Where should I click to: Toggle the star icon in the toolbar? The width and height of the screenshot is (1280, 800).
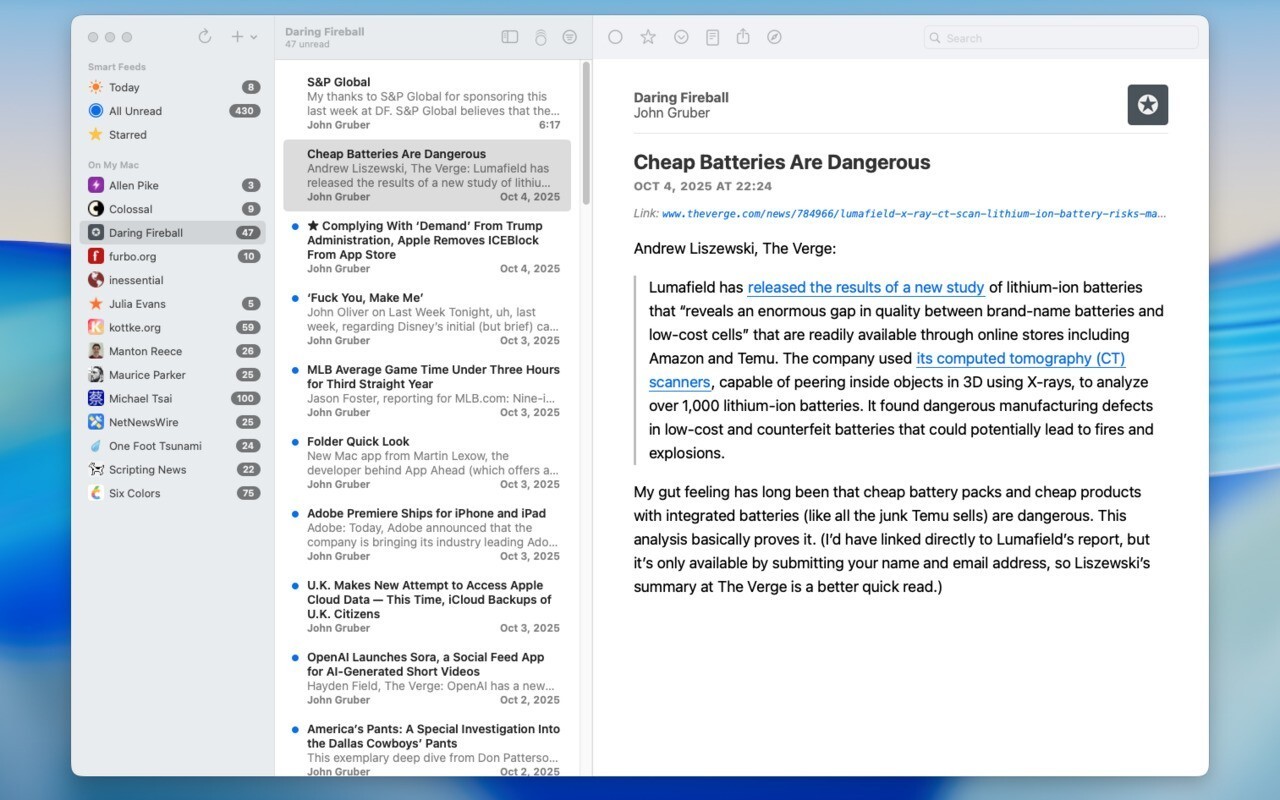648,37
